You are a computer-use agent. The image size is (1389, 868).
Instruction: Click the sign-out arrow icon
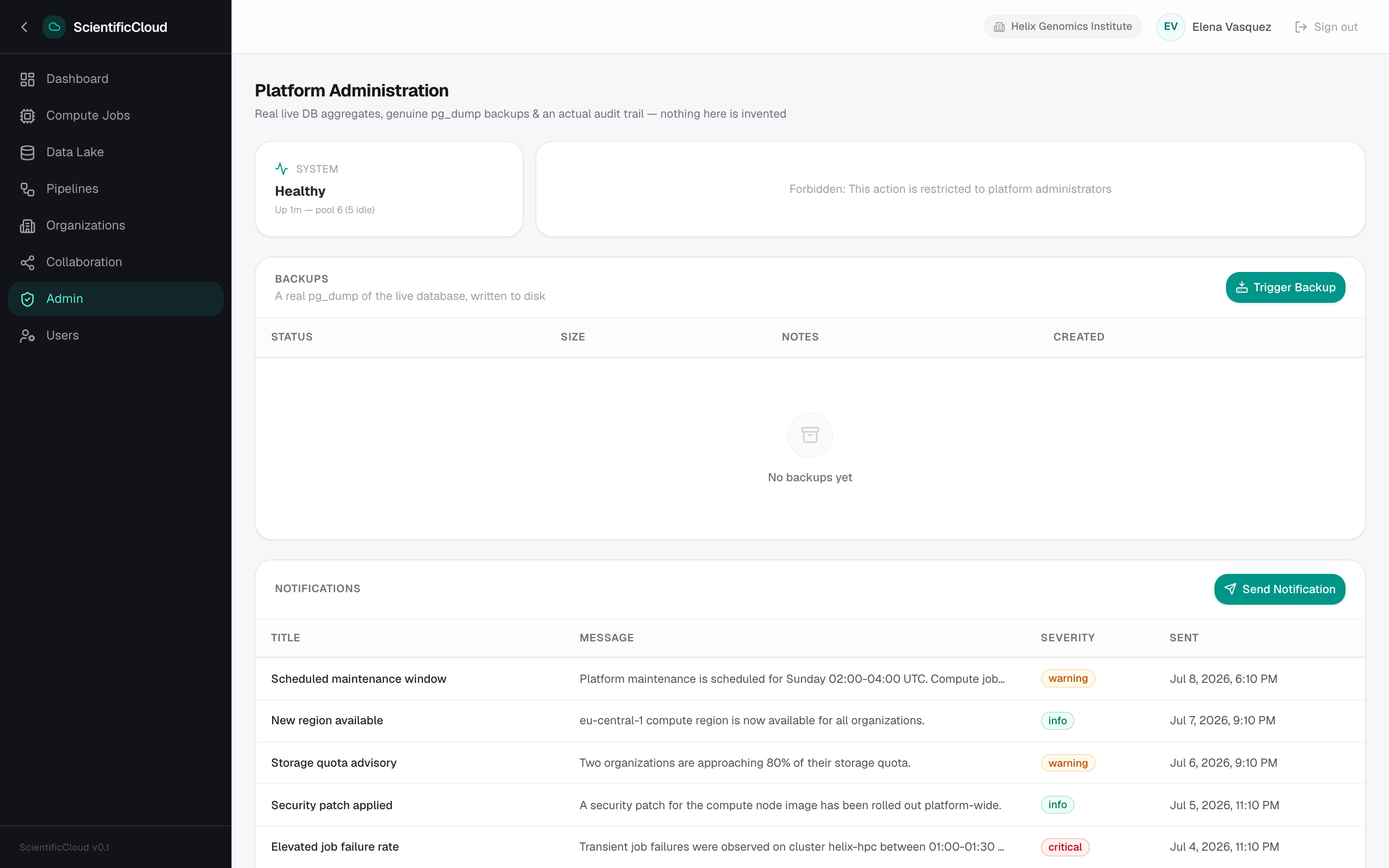1301,27
